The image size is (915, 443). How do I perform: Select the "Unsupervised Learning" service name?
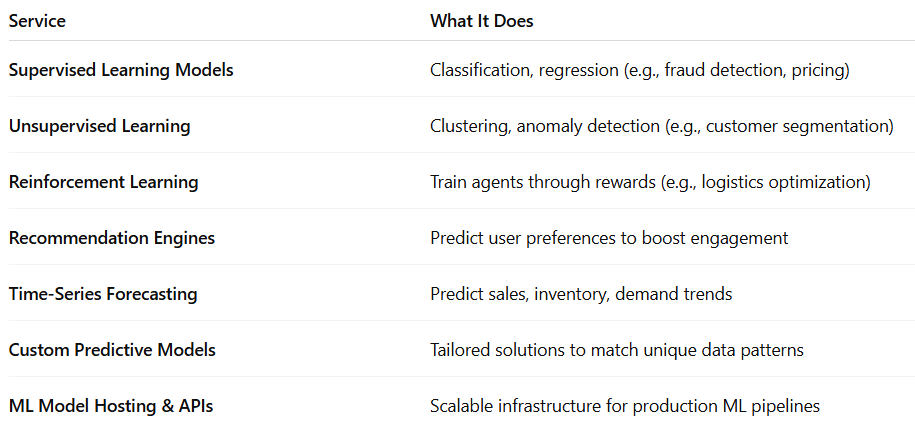tap(99, 126)
